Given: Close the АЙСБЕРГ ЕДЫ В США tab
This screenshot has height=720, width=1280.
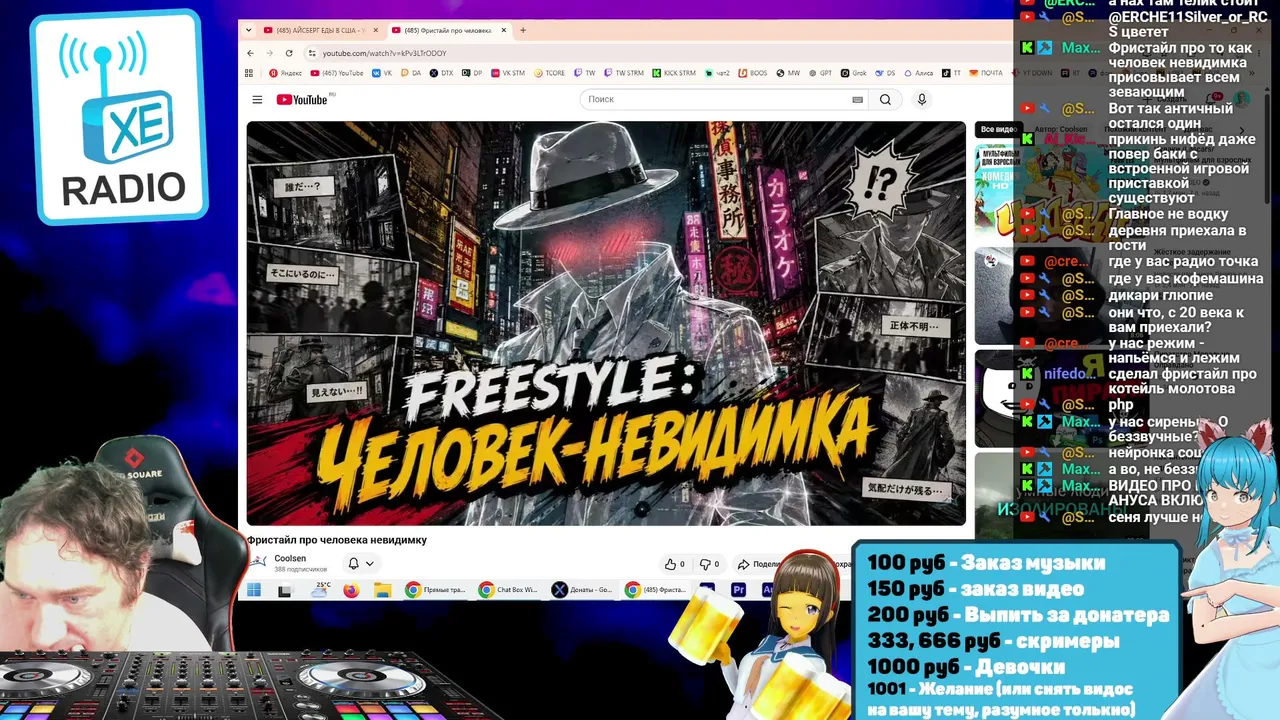Looking at the screenshot, I should 376,30.
